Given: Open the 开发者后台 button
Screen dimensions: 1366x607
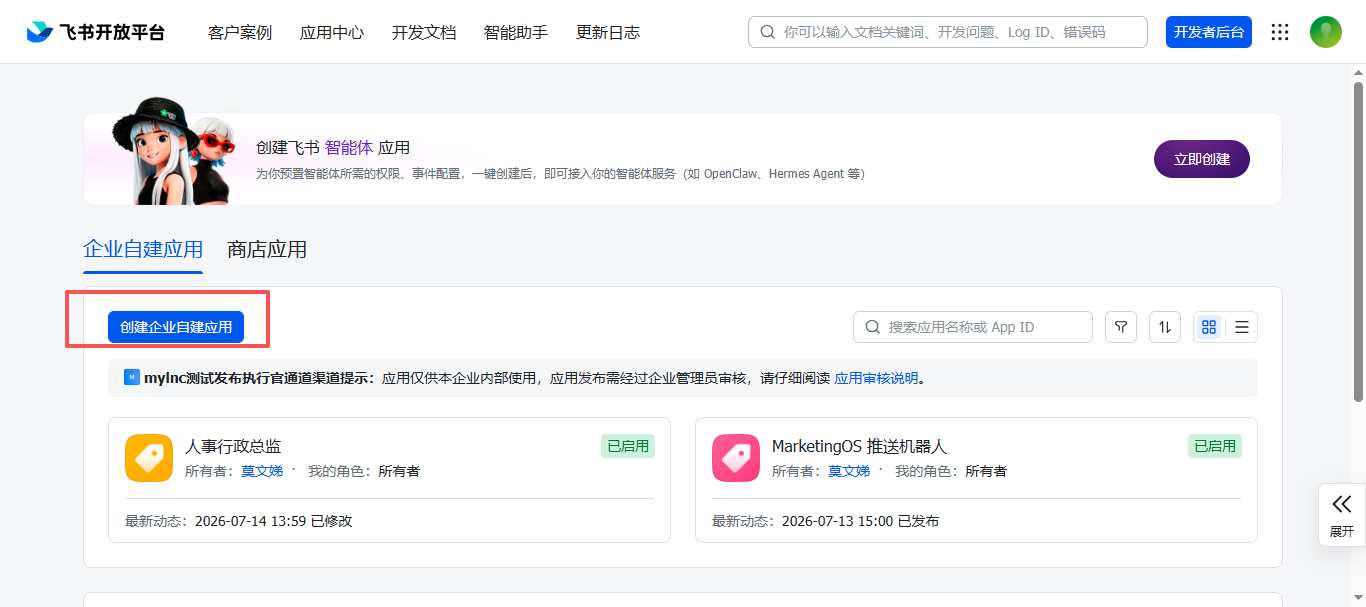Looking at the screenshot, I should tap(1209, 32).
